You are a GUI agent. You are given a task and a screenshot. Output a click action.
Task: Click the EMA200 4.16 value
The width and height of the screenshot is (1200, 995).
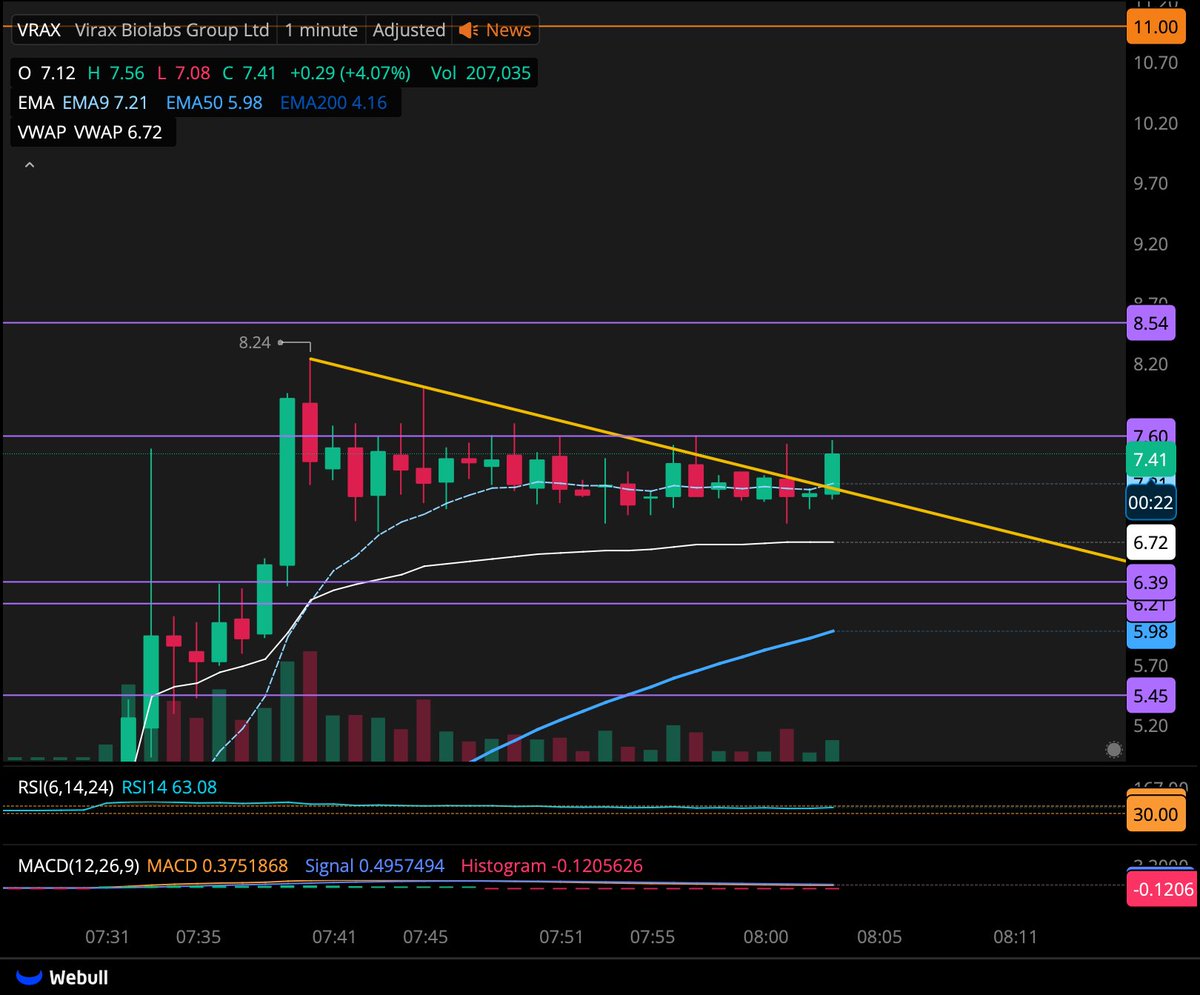point(333,102)
